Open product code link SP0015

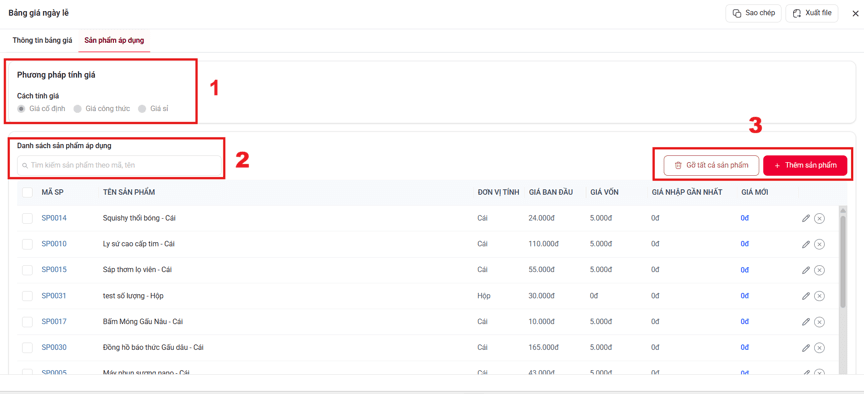[54, 270]
